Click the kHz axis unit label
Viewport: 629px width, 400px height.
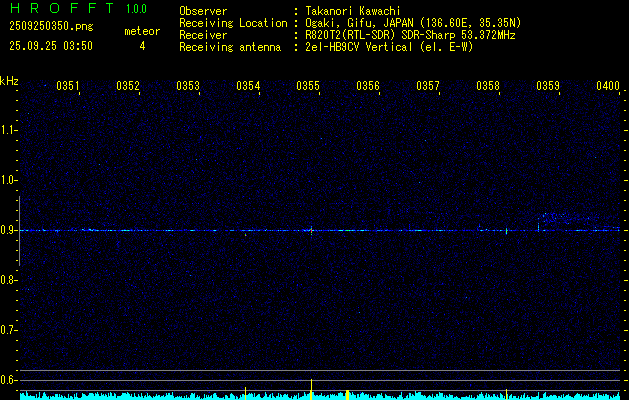coord(9,81)
